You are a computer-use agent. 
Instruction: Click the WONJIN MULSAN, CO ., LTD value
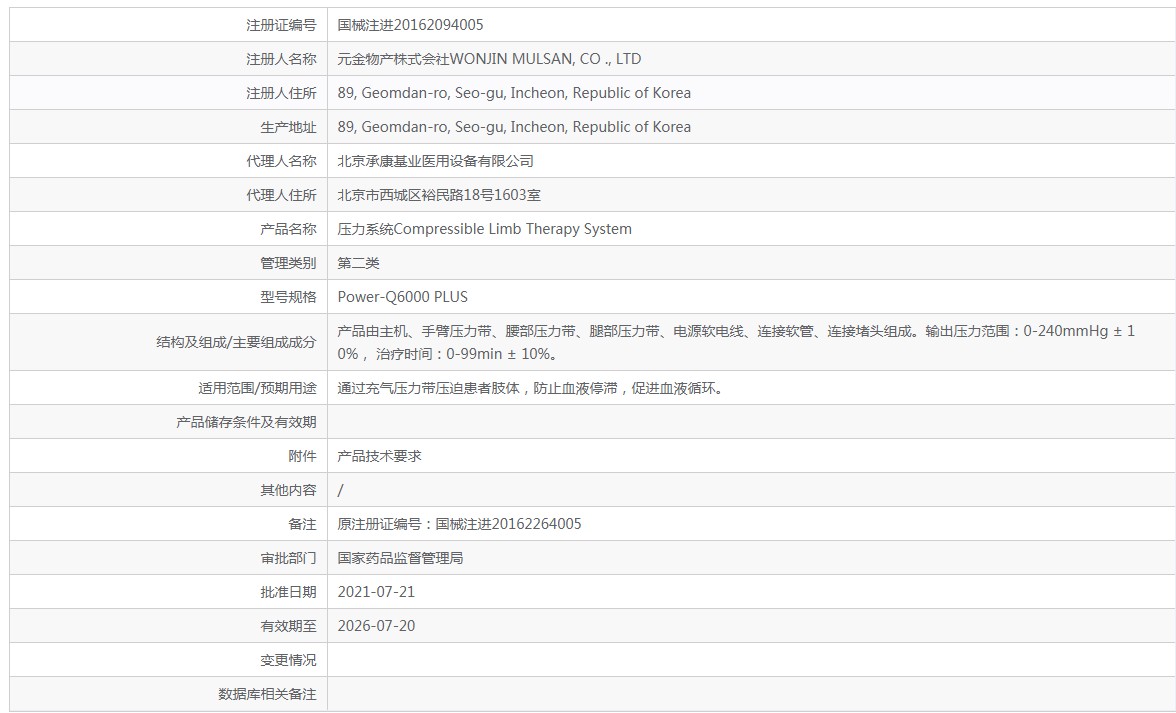coord(489,59)
